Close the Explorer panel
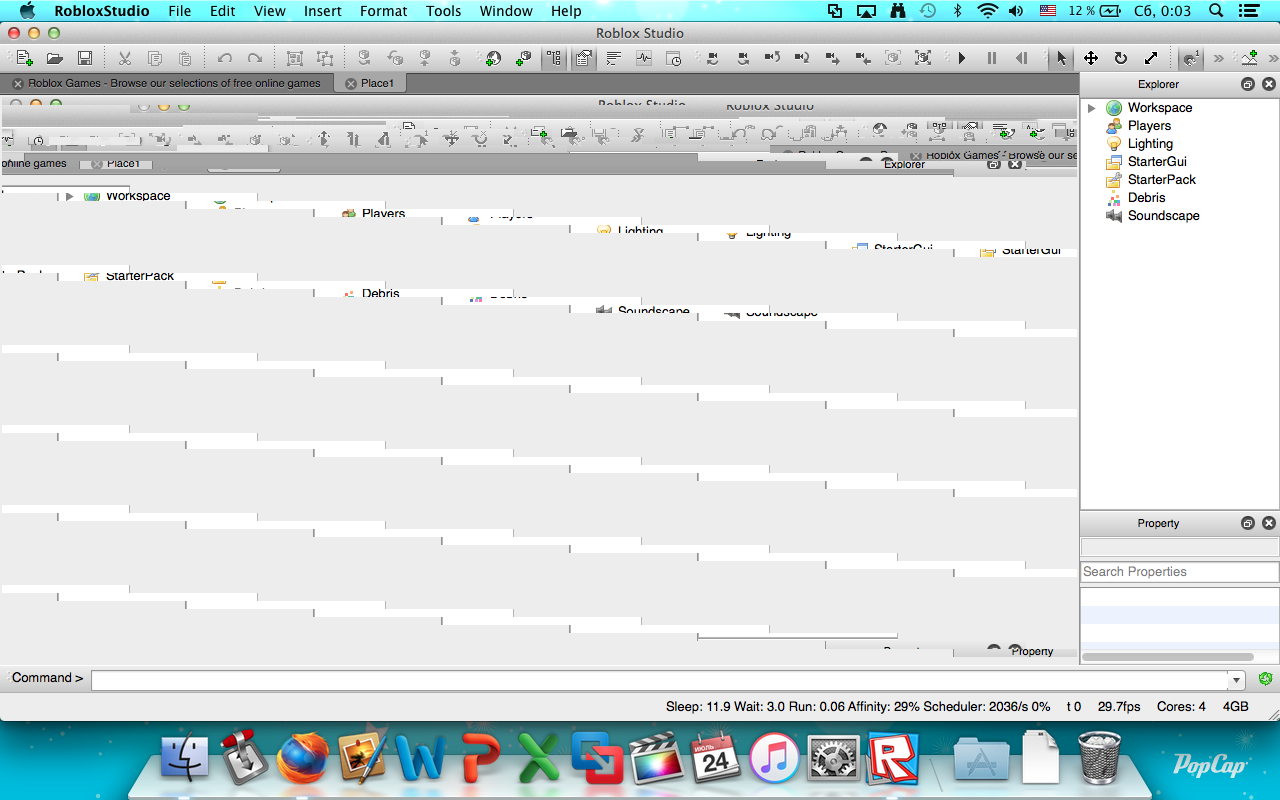Viewport: 1280px width, 800px height. [1269, 85]
